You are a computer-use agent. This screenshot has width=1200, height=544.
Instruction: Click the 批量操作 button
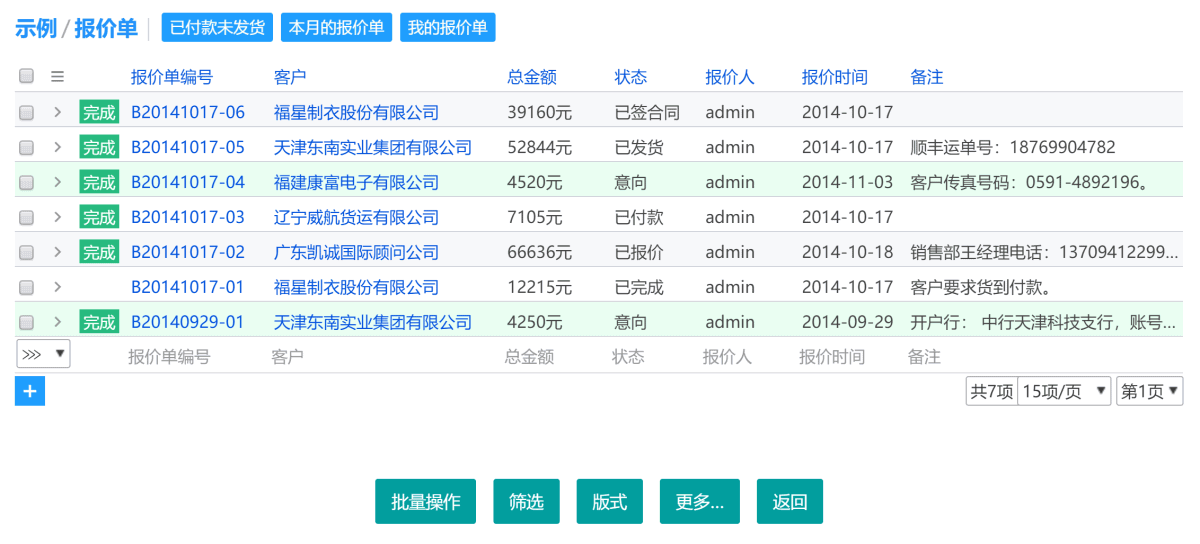pyautogui.click(x=425, y=502)
